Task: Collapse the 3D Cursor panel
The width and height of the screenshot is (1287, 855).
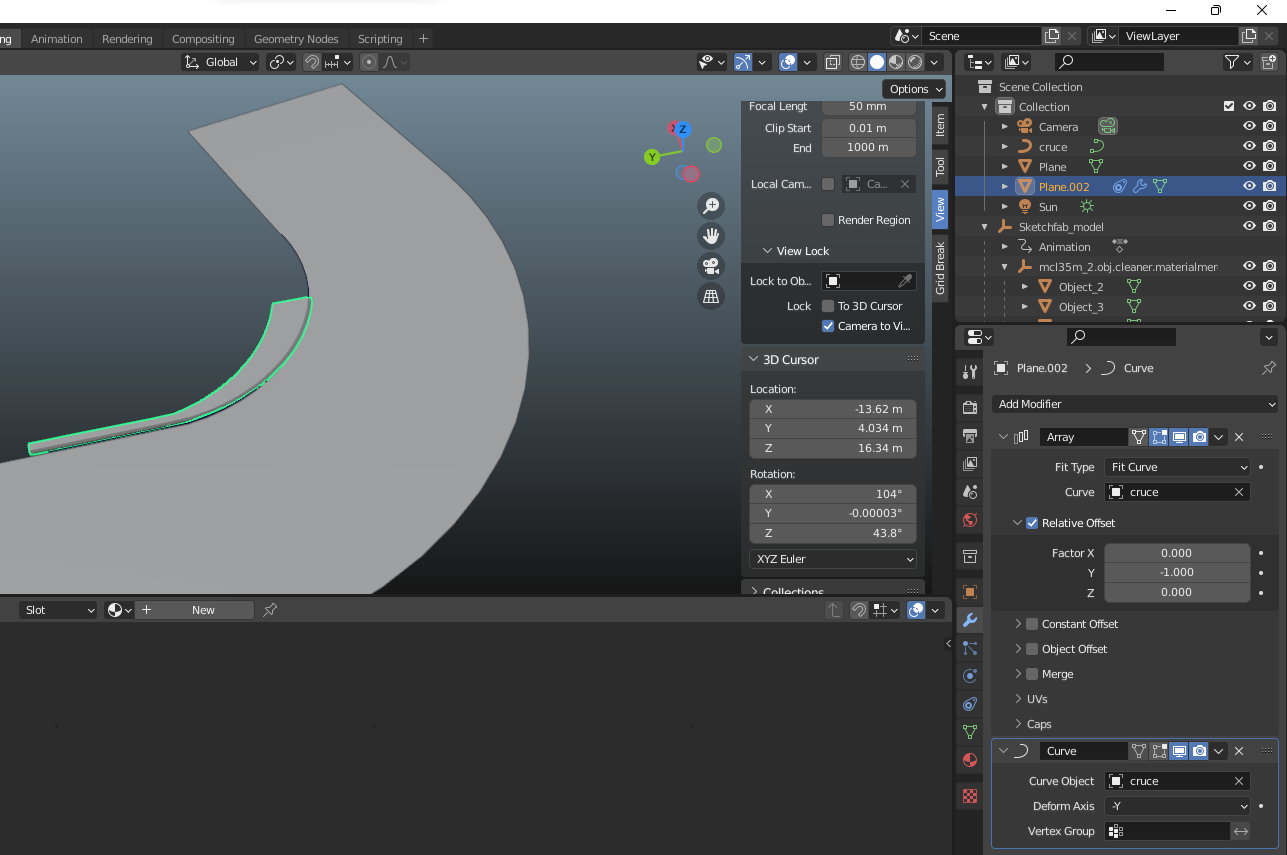Action: (753, 359)
